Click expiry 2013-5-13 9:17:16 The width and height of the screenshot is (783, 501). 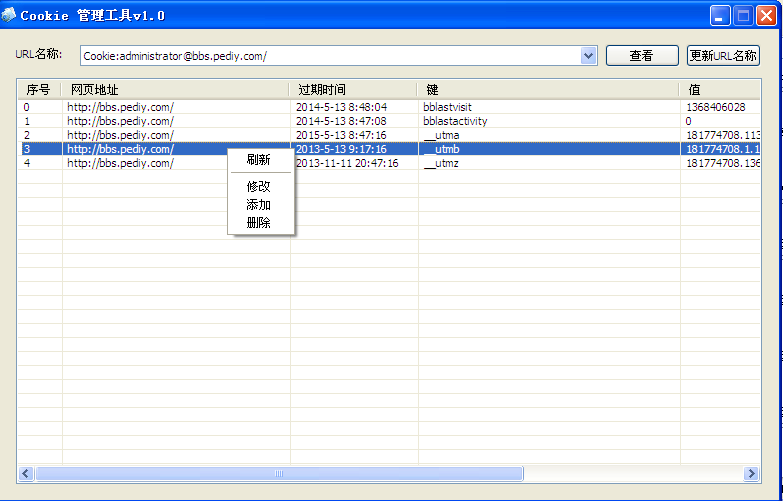pos(341,149)
